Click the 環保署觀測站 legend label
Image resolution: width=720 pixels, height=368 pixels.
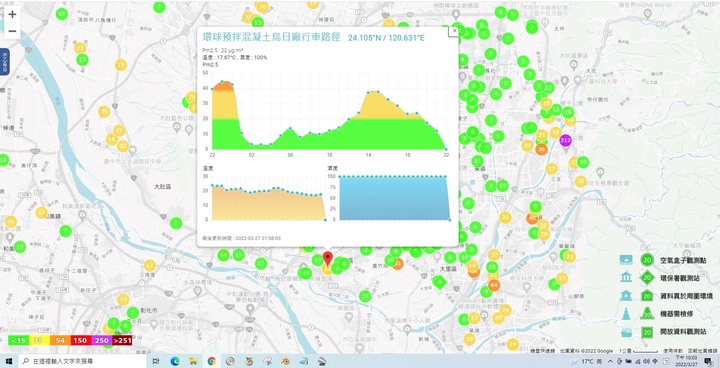pyautogui.click(x=679, y=278)
